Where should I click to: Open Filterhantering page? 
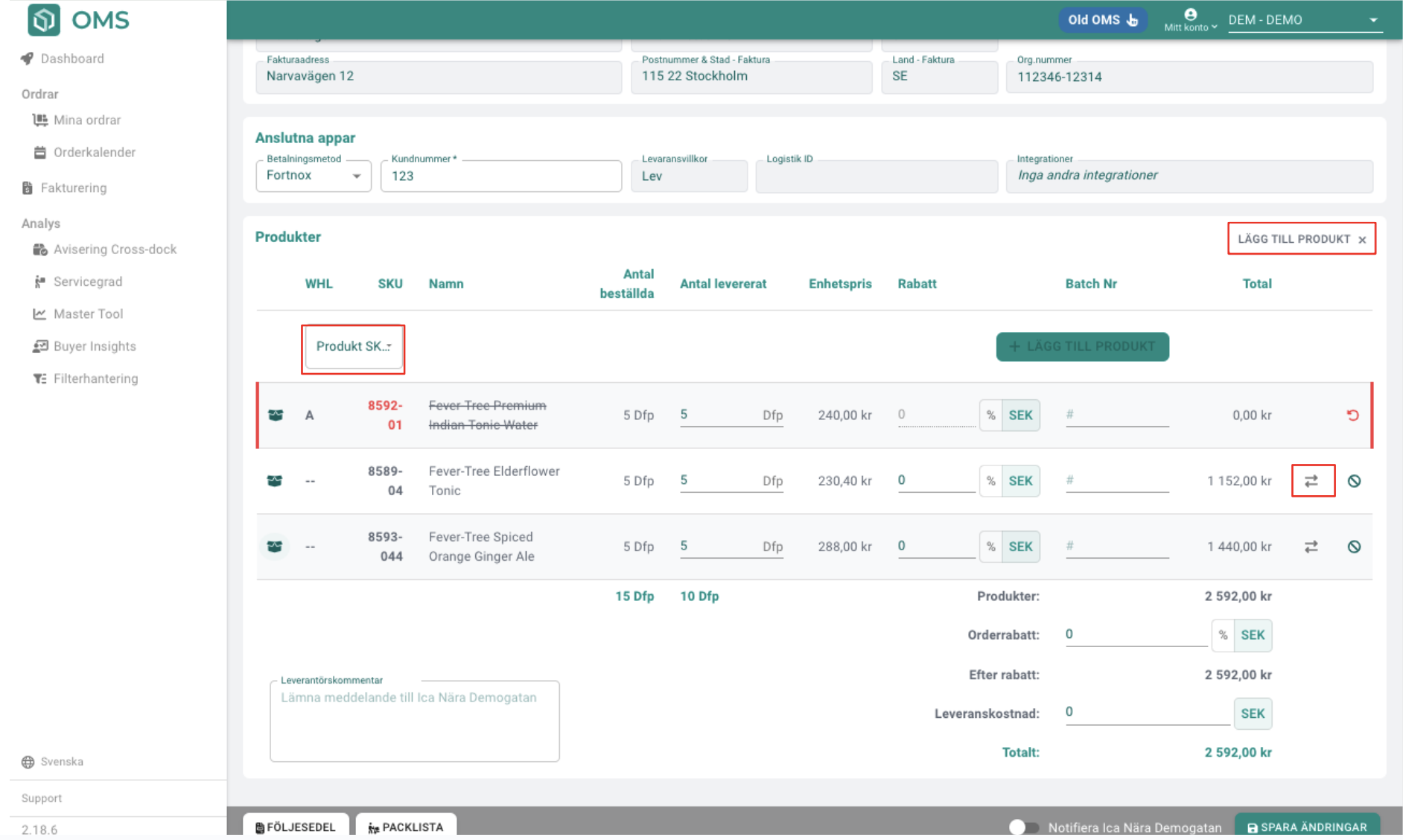(95, 378)
